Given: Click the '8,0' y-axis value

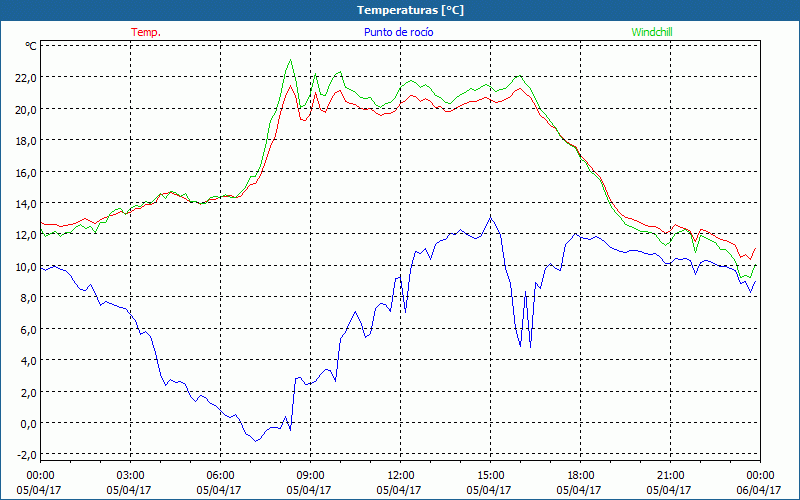Looking at the screenshot, I should tap(29, 298).
